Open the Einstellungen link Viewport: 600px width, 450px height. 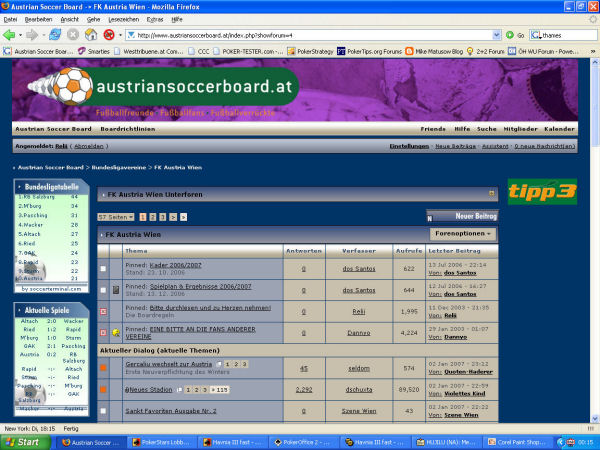(x=409, y=146)
